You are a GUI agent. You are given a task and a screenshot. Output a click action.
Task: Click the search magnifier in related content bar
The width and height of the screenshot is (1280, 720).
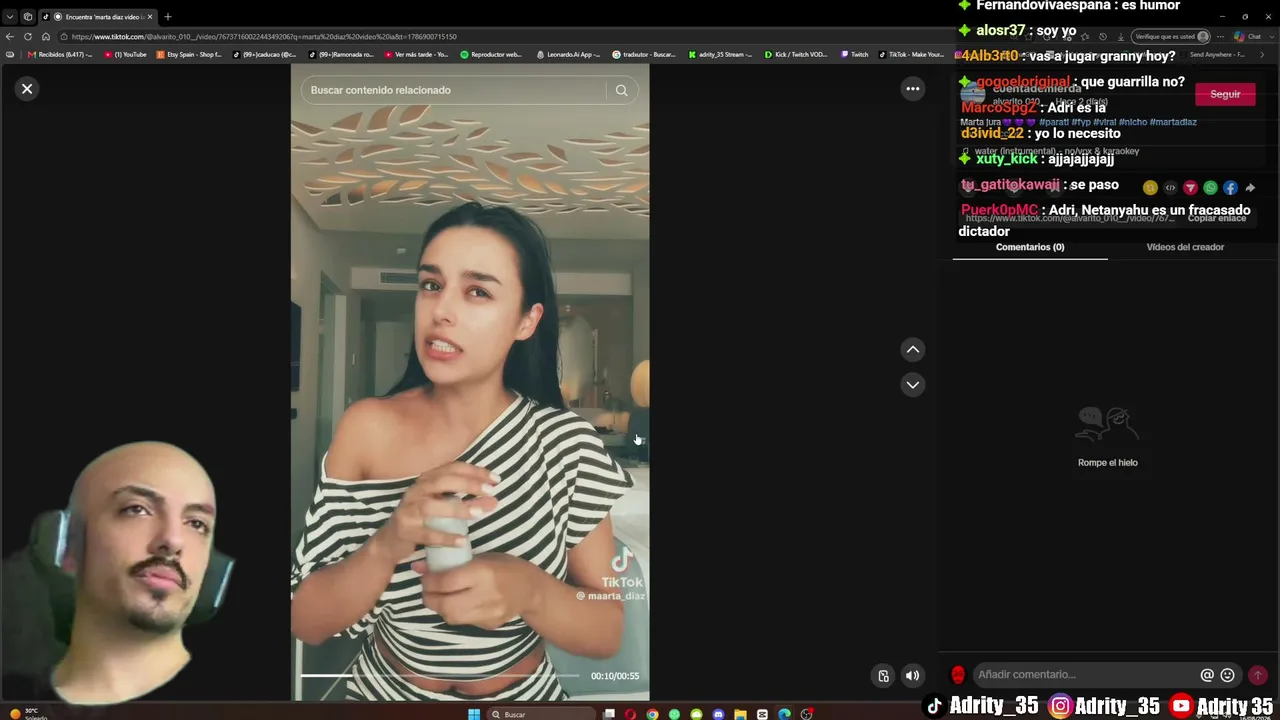[621, 90]
